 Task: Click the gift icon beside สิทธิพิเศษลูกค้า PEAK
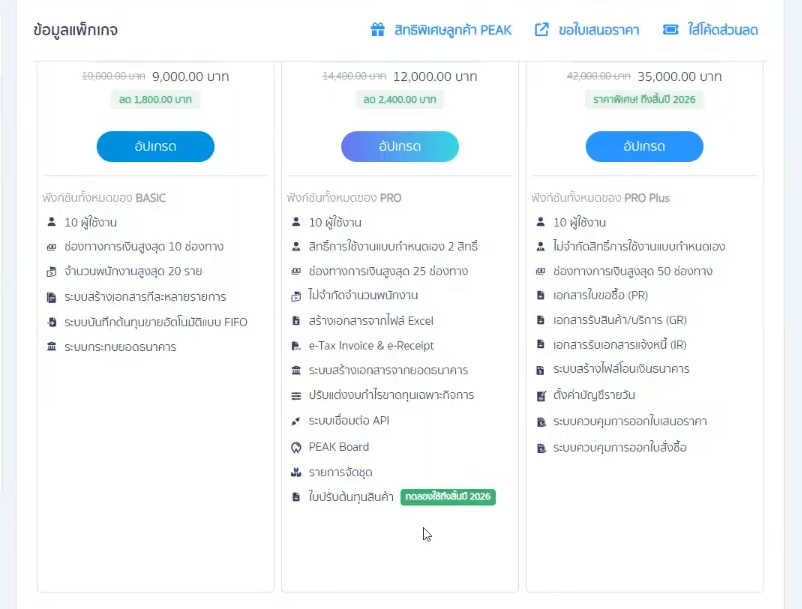pos(377,30)
